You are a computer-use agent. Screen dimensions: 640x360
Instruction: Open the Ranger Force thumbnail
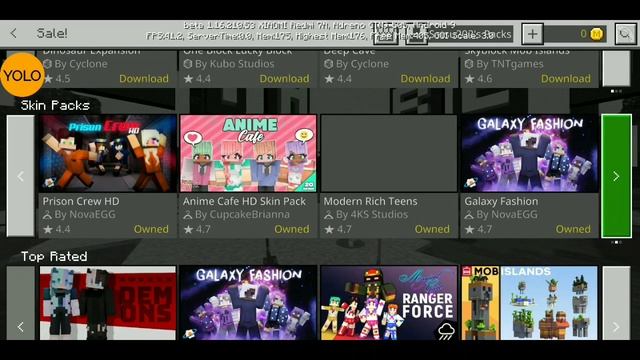389,303
